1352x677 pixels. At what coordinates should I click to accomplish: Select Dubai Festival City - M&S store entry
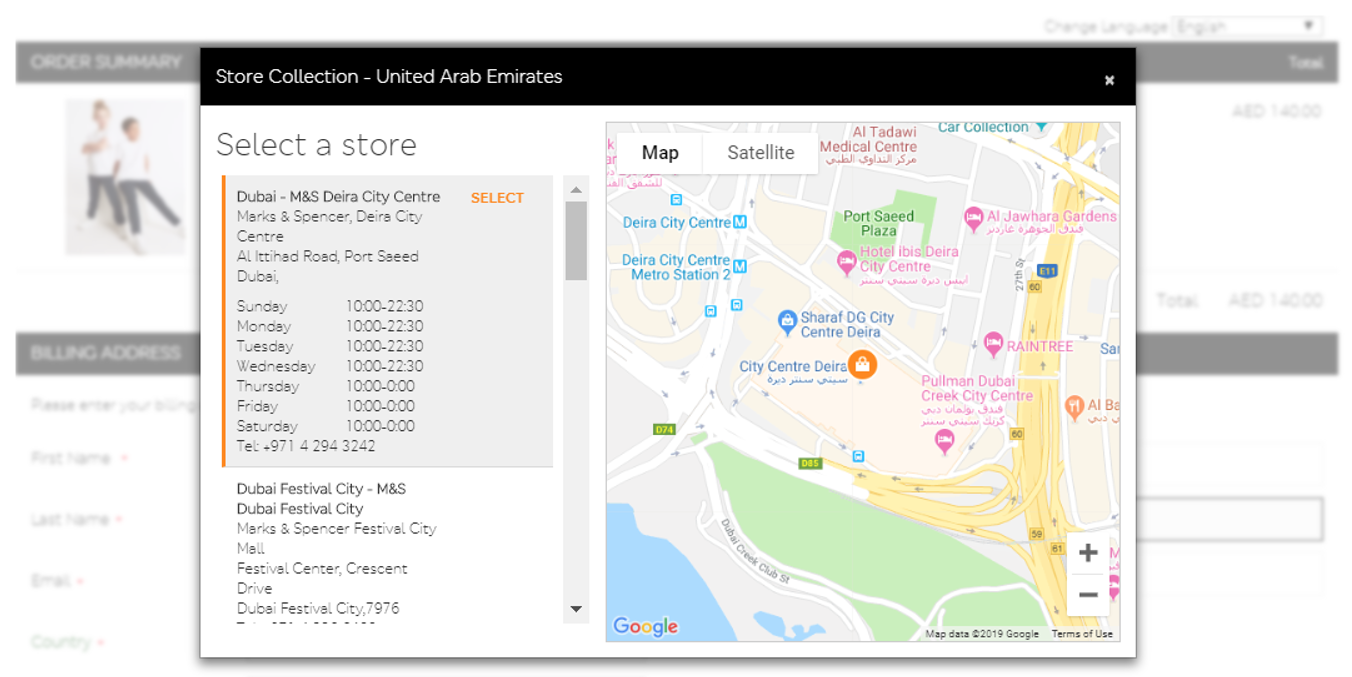click(387, 546)
